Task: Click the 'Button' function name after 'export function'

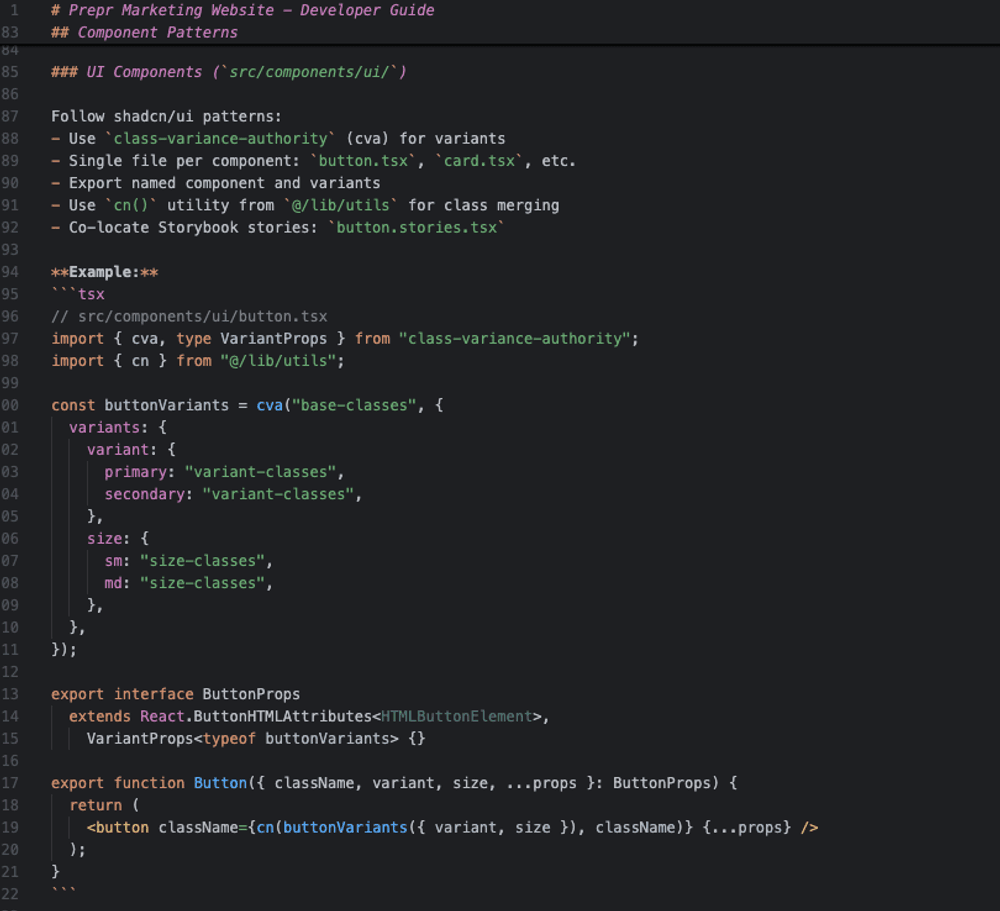Action: pyautogui.click(x=219, y=783)
